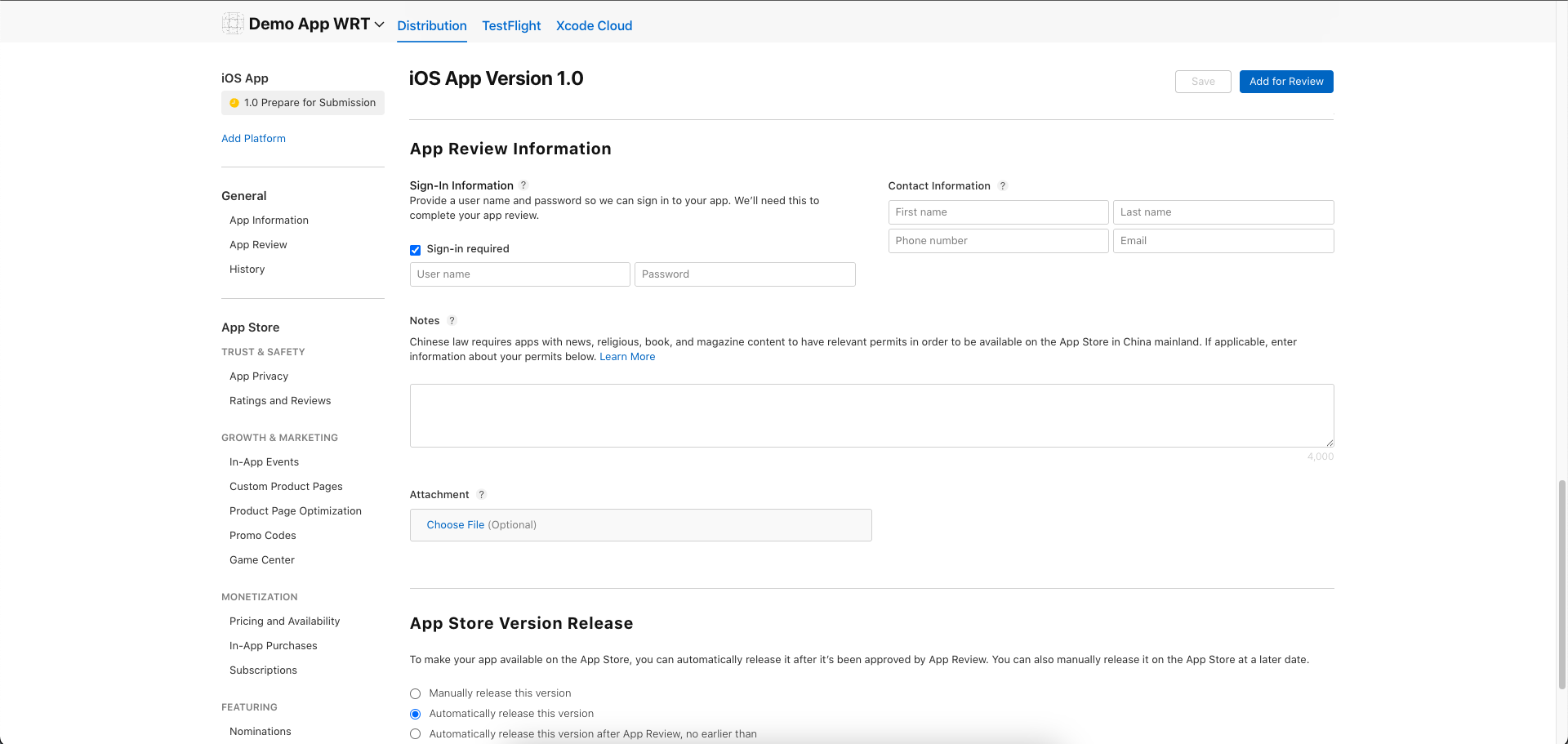
Task: Click the Notes help question mark icon
Action: [x=452, y=321]
